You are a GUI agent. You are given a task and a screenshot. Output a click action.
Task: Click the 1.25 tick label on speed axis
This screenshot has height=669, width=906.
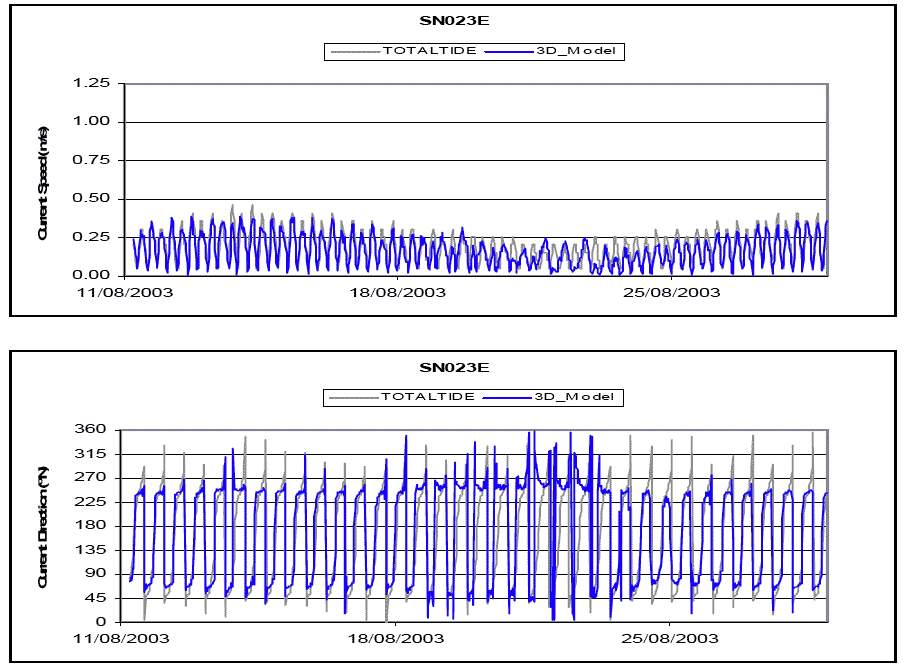point(96,83)
